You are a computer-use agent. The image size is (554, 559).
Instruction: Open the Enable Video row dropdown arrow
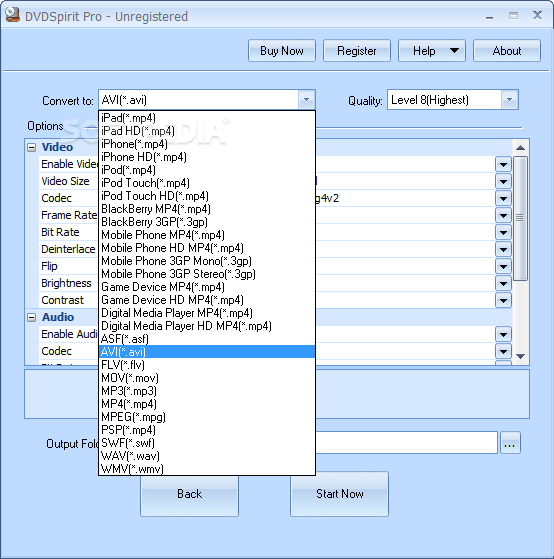click(503, 165)
